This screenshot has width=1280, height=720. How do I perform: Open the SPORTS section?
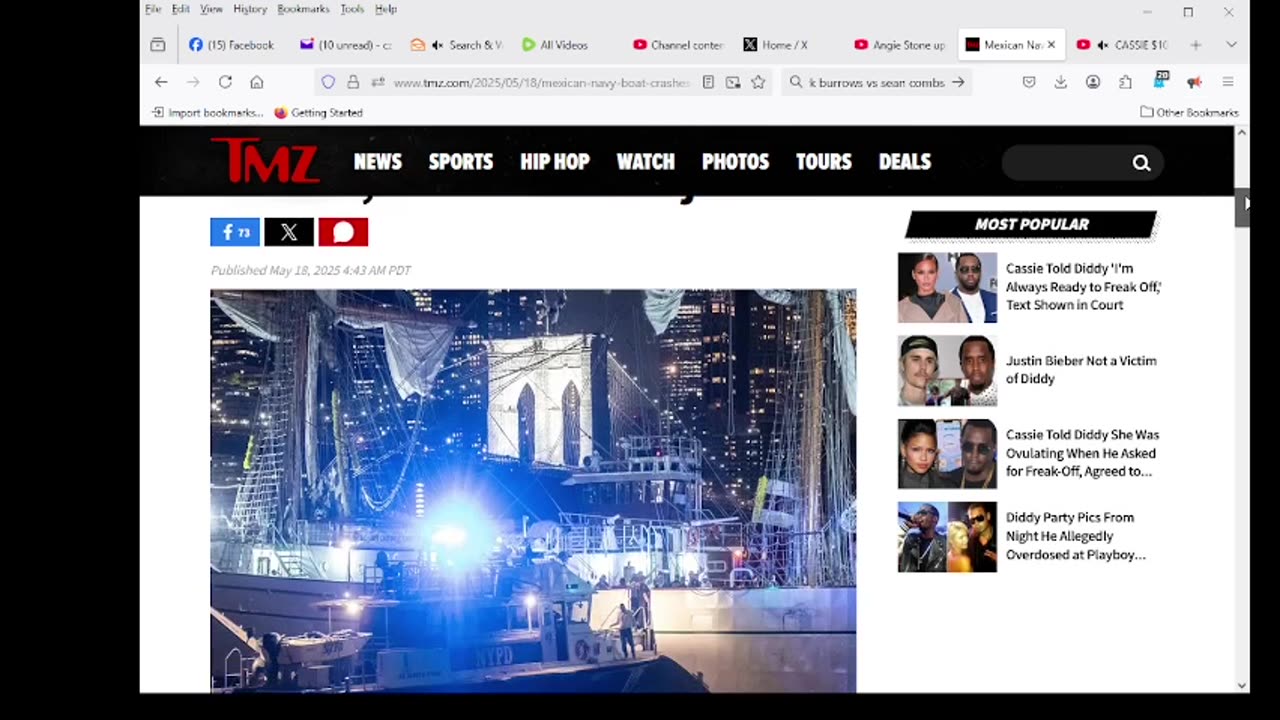461,162
